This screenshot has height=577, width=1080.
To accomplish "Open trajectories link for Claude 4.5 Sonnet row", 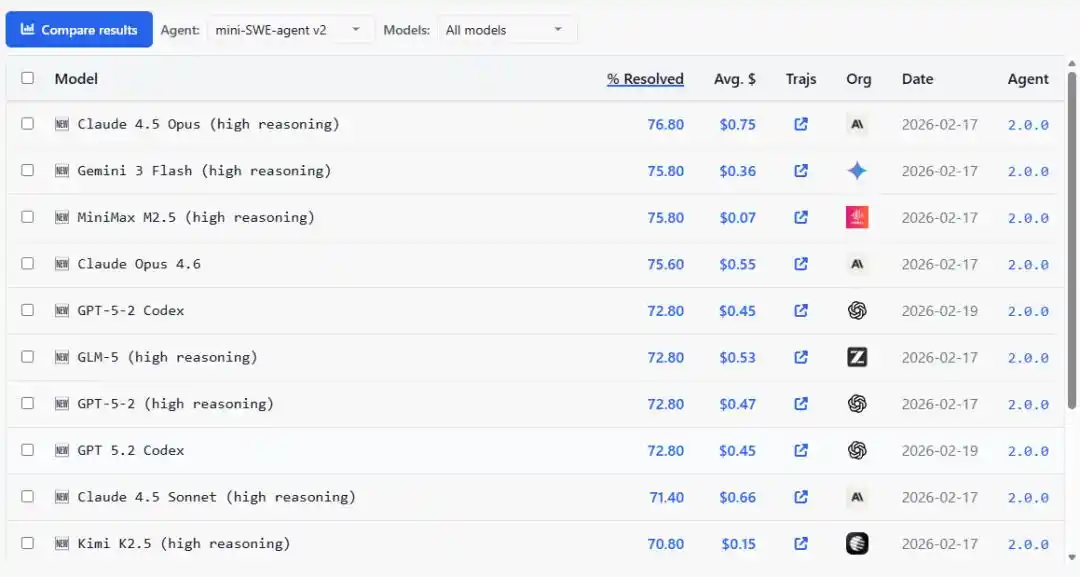I will 800,497.
